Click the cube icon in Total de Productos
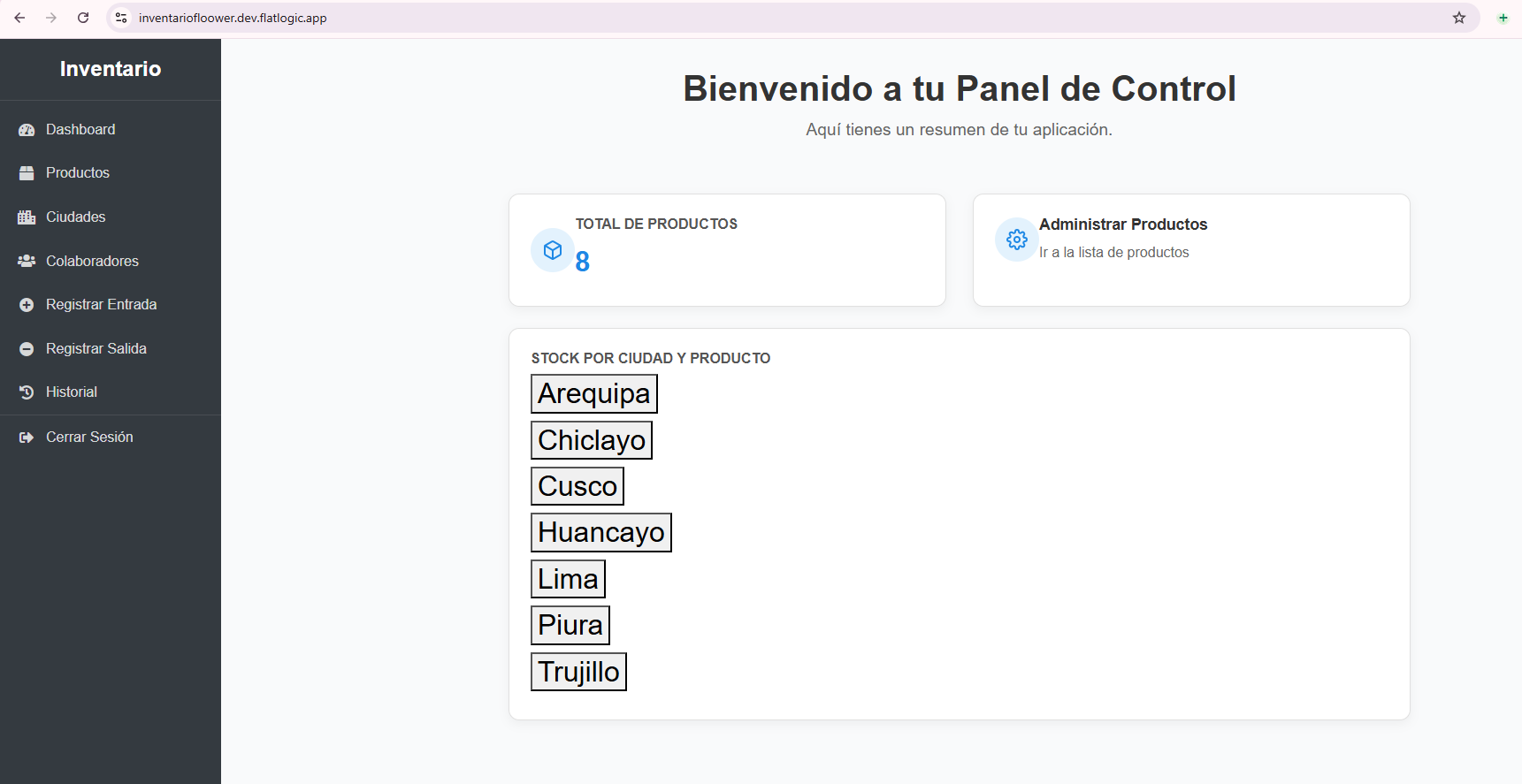 (x=553, y=251)
